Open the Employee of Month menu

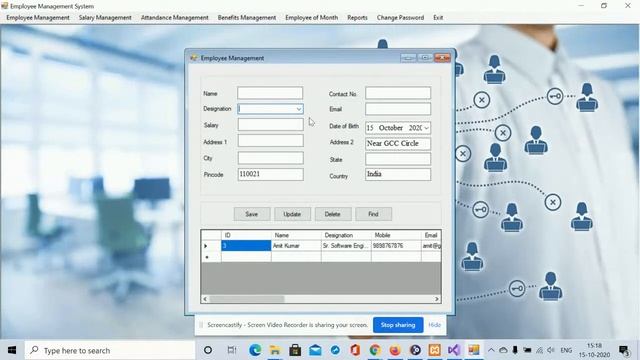click(311, 18)
